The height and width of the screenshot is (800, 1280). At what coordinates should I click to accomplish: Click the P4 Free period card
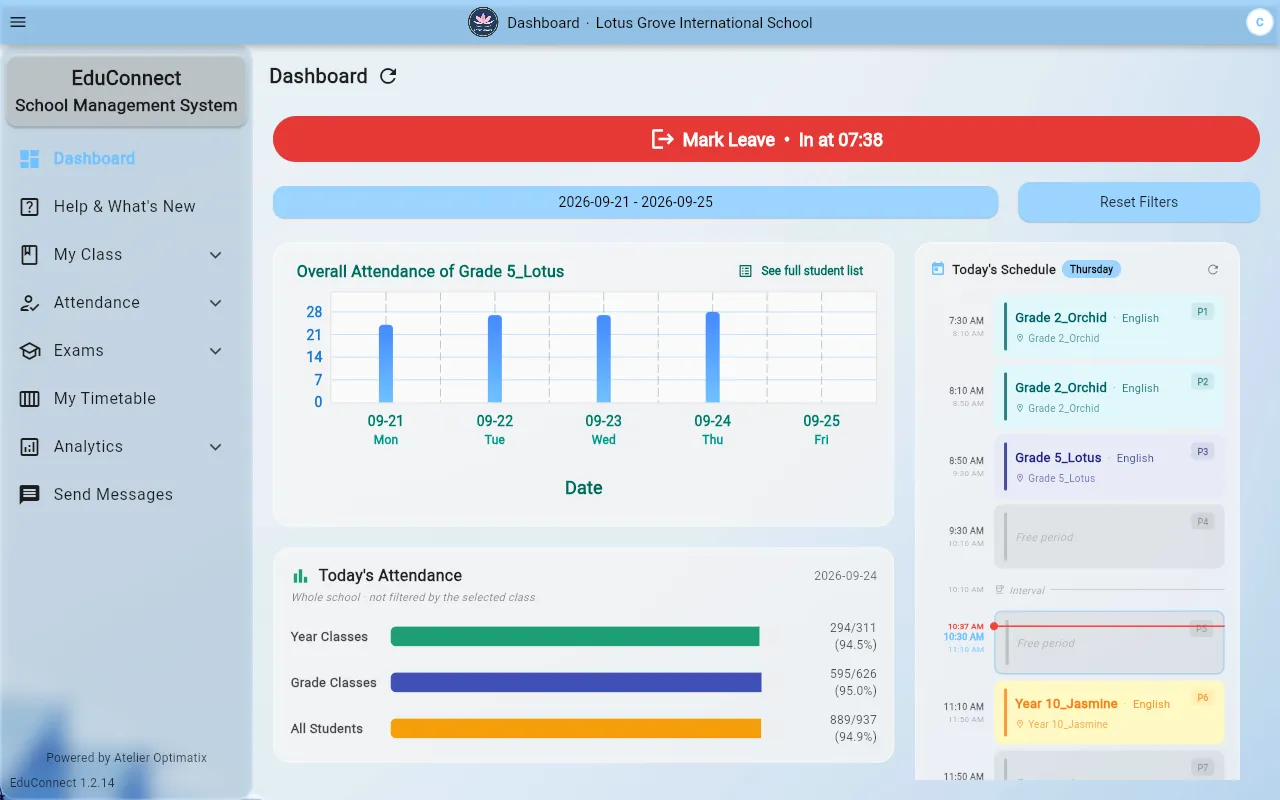(1109, 537)
